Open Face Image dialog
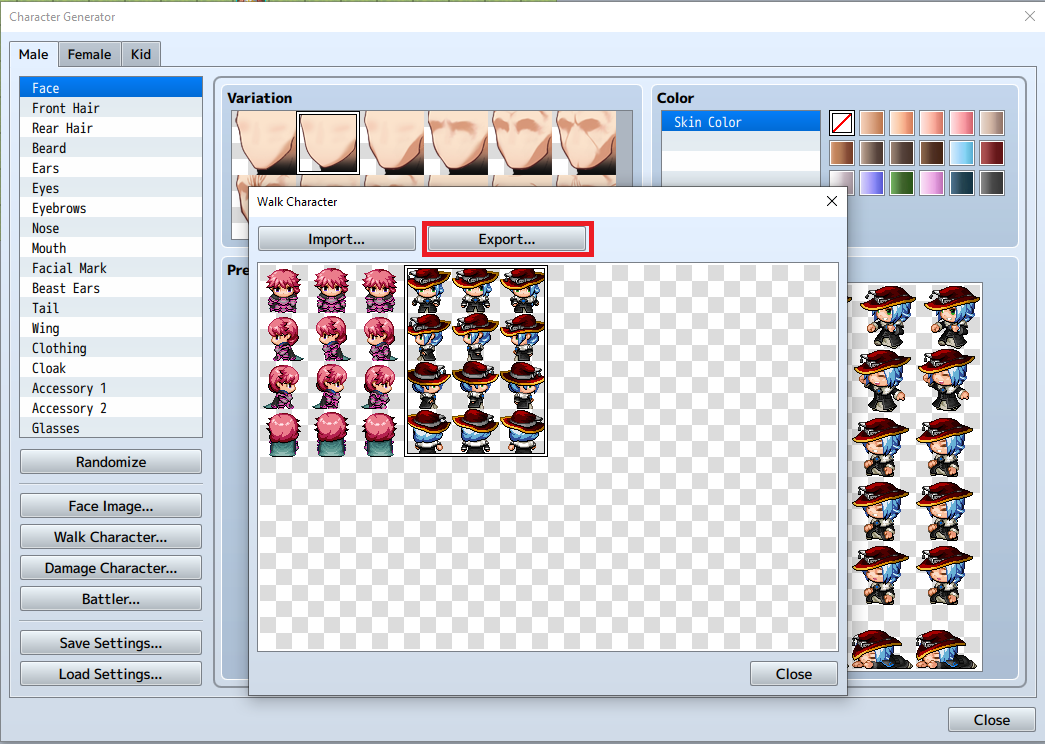The width and height of the screenshot is (1045, 744). pos(111,505)
